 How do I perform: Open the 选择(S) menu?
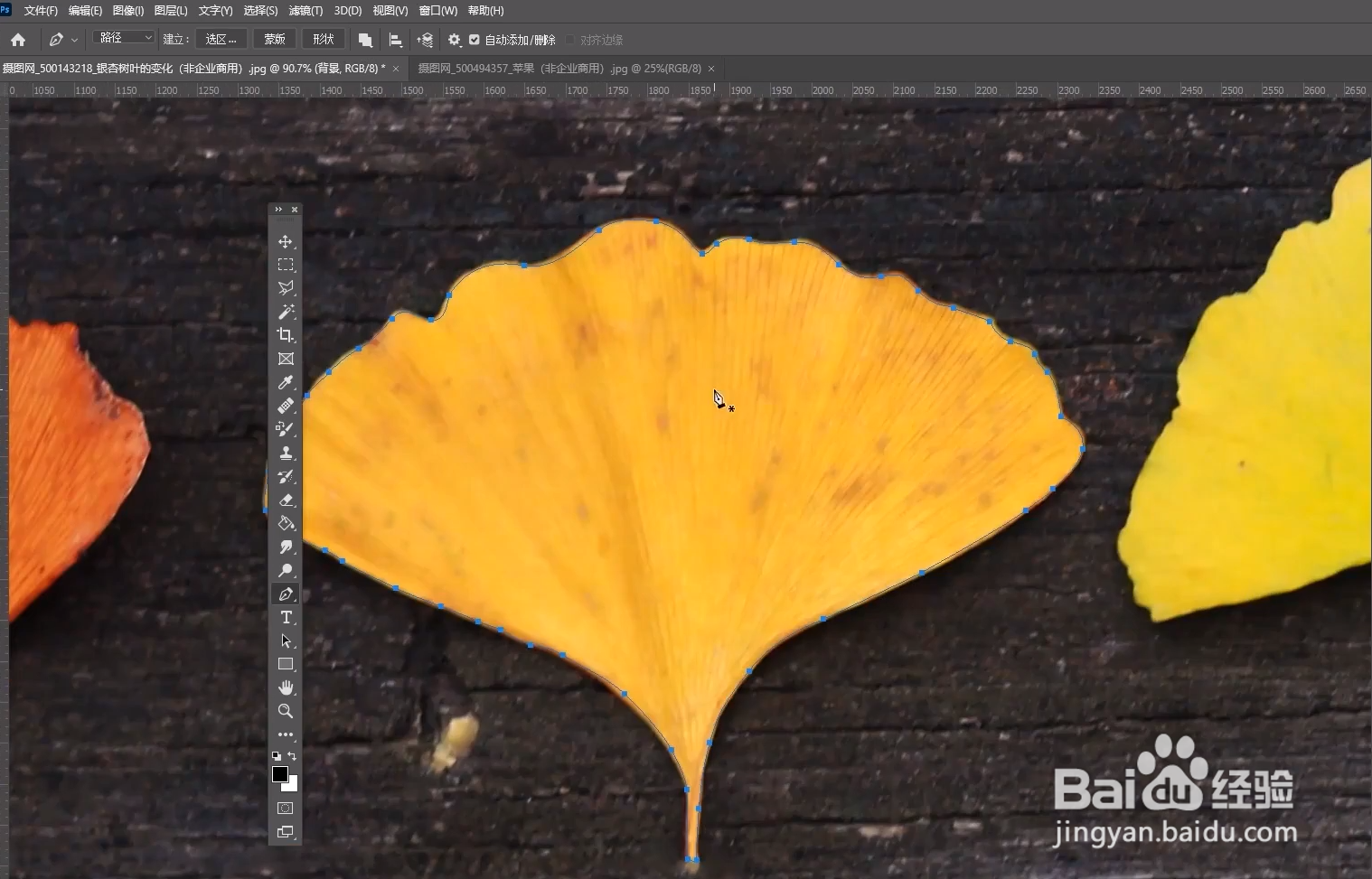260,11
